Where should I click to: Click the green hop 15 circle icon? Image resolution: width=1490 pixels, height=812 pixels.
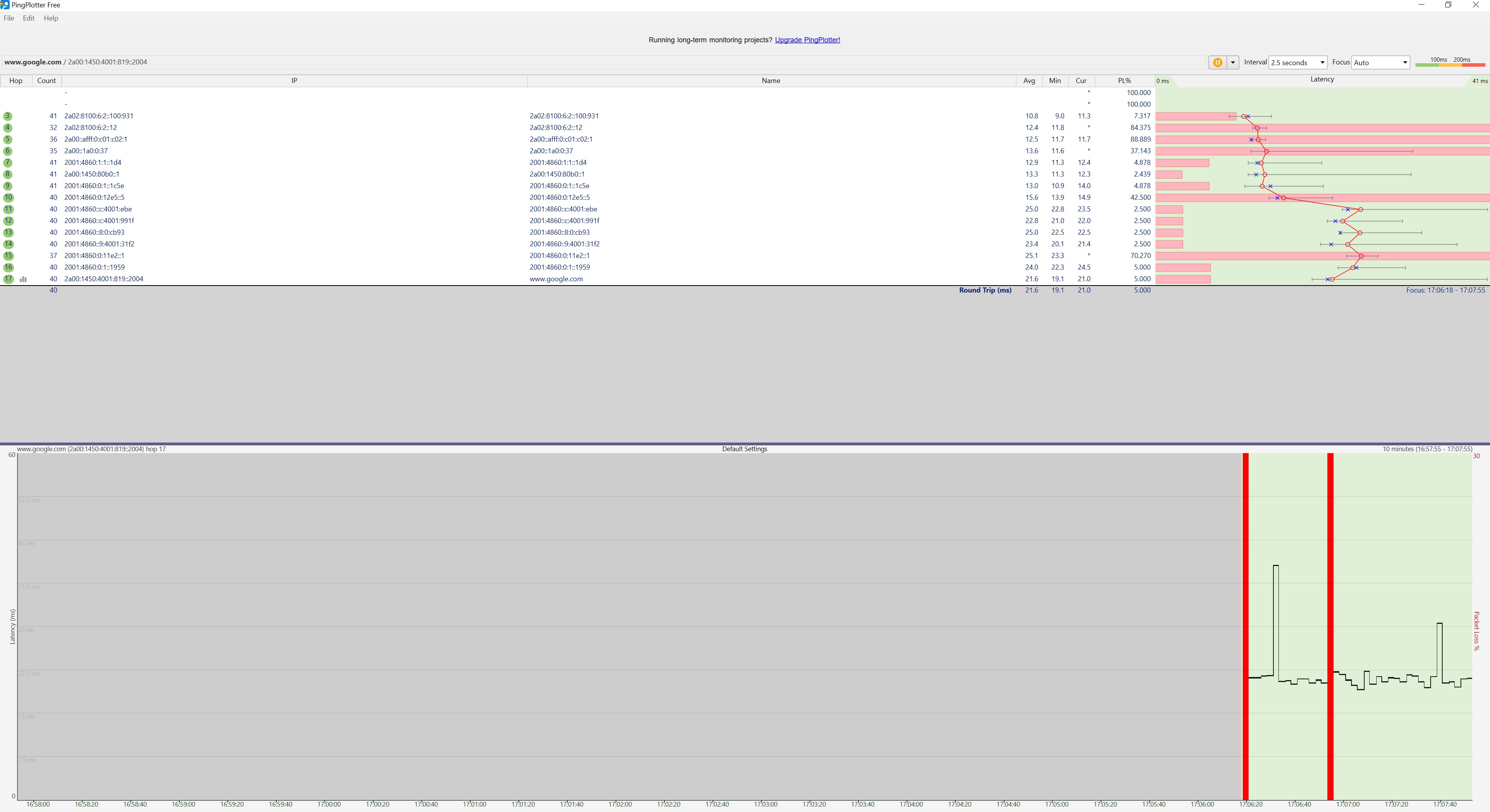coord(8,256)
